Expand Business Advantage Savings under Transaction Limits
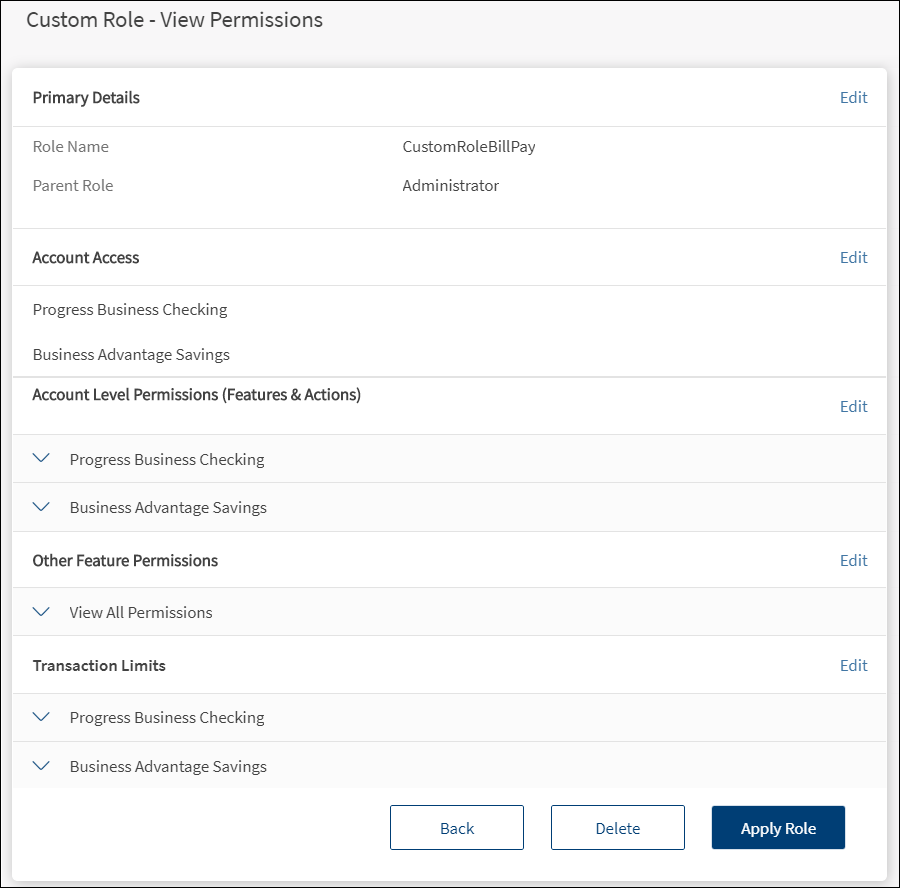Screen dimensions: 900x888 [x=41, y=766]
